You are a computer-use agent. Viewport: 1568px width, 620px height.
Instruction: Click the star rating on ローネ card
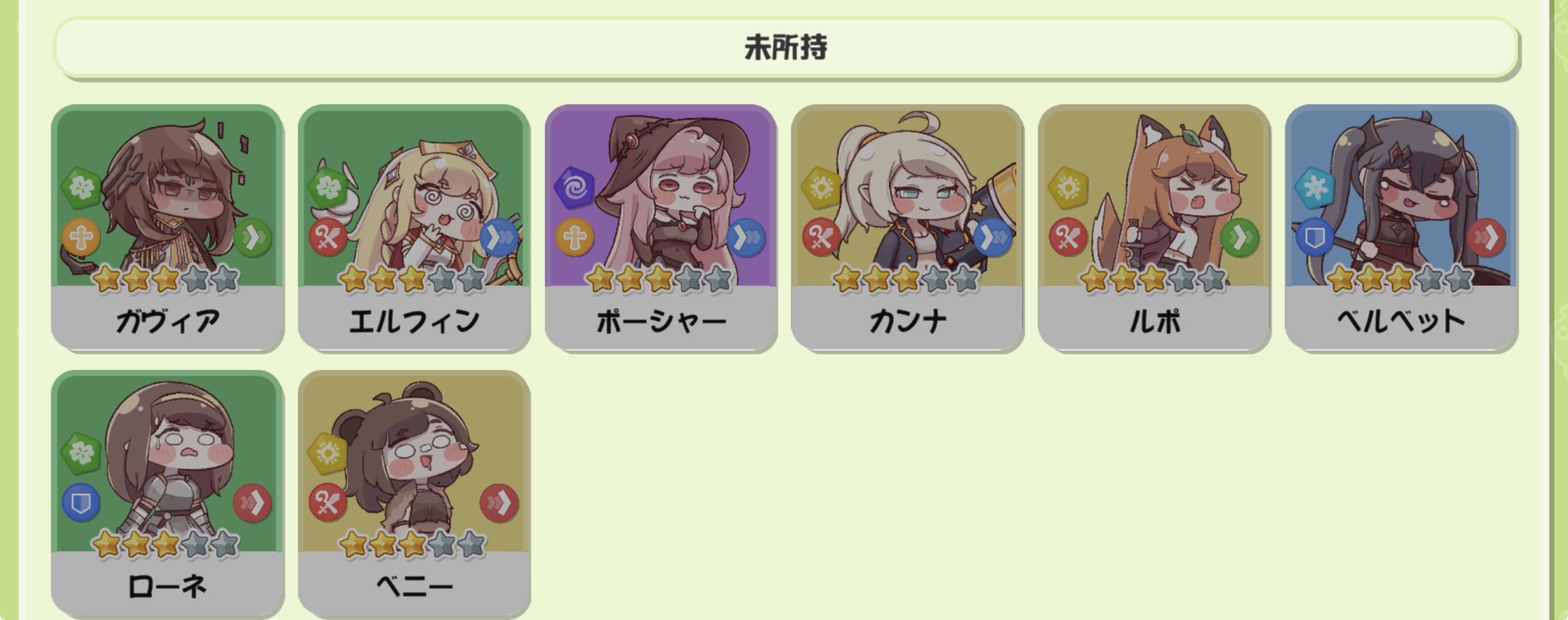tap(166, 545)
